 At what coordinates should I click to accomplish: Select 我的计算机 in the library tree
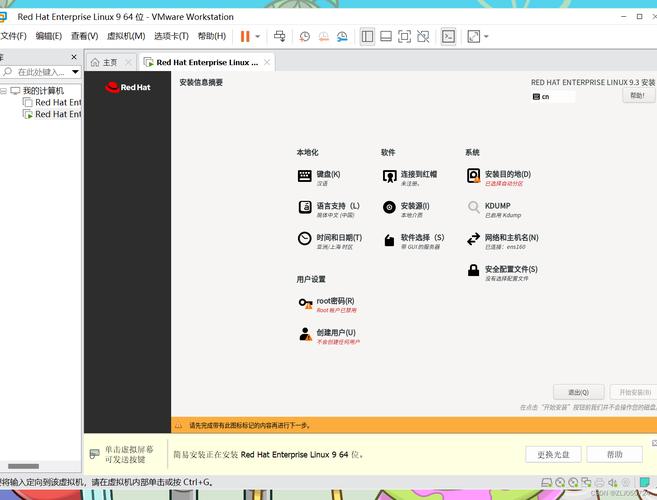click(43, 91)
